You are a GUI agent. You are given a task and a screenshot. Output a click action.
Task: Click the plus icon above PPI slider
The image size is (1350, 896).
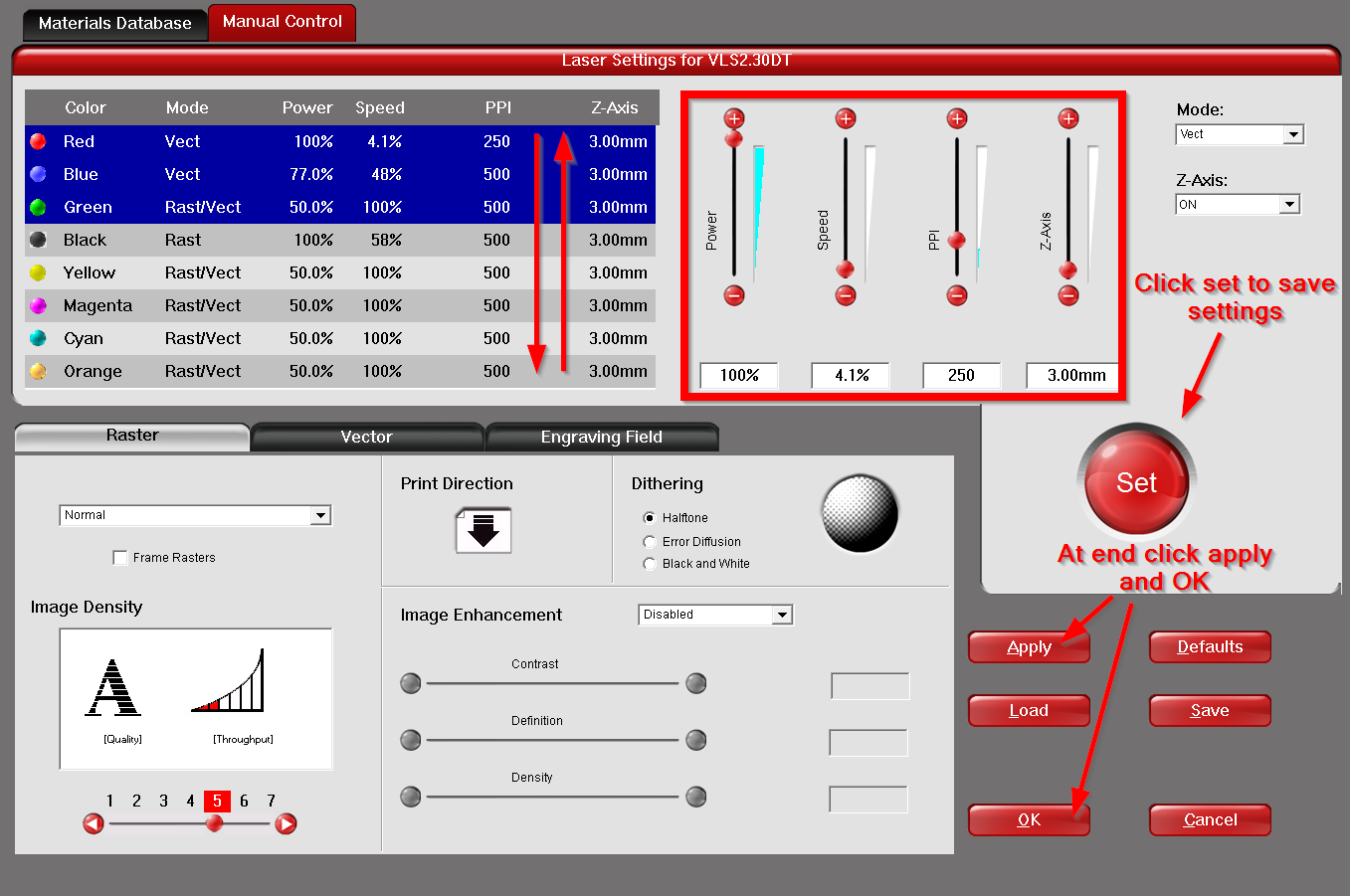(x=957, y=118)
